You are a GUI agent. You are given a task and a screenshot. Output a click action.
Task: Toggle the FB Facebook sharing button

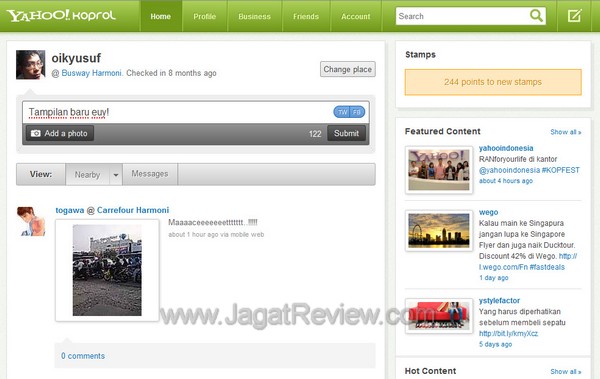point(357,112)
